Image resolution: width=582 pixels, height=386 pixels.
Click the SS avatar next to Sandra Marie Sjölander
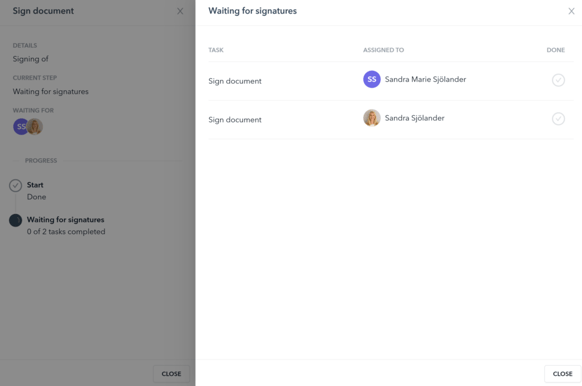pos(372,79)
